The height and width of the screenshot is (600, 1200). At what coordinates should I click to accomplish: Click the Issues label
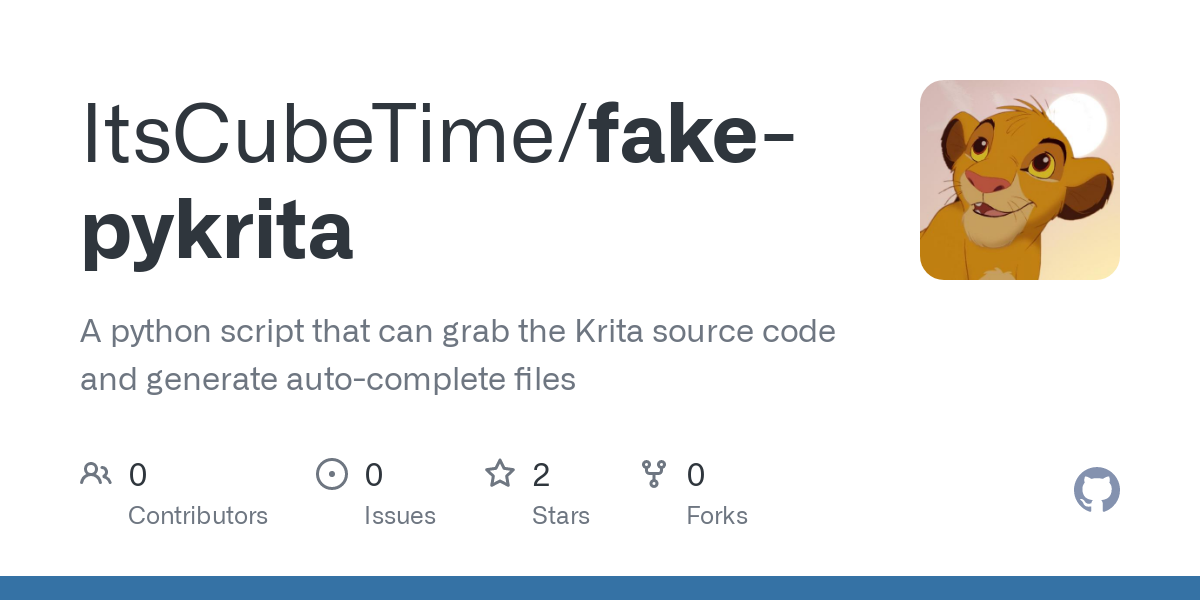click(400, 516)
